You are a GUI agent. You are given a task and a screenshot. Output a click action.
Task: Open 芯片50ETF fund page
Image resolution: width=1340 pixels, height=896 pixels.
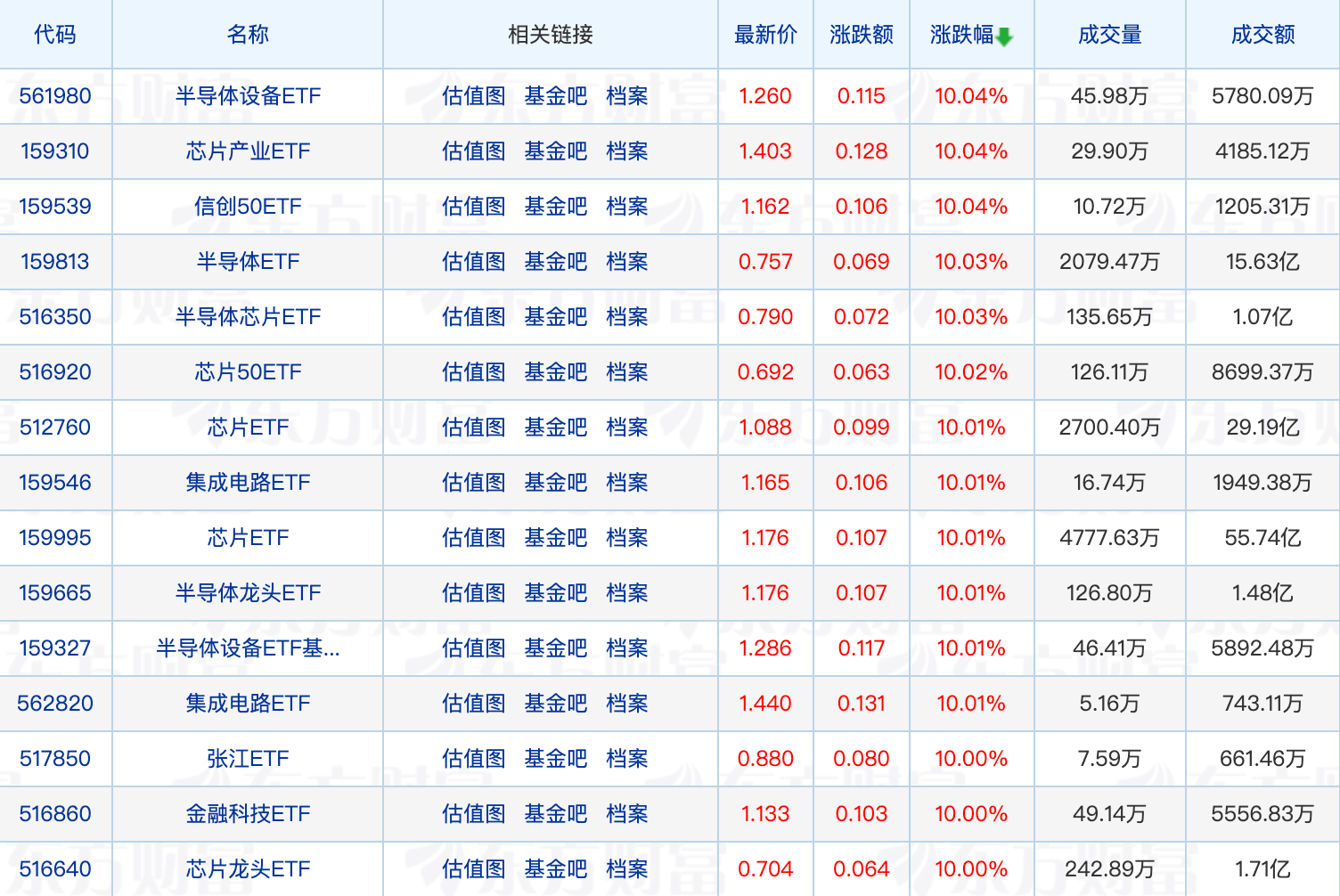tap(248, 372)
